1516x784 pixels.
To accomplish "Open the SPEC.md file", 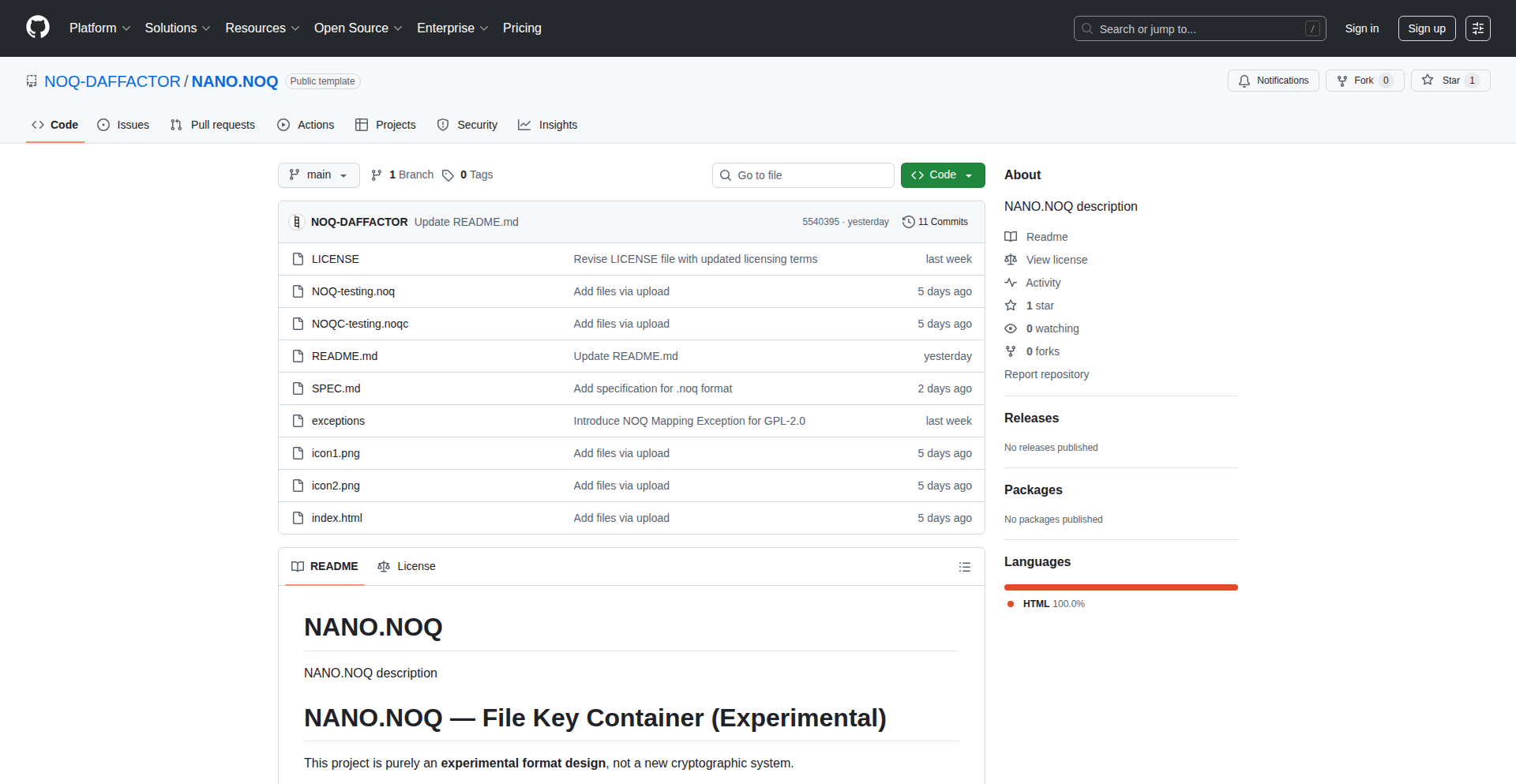I will tap(336, 388).
